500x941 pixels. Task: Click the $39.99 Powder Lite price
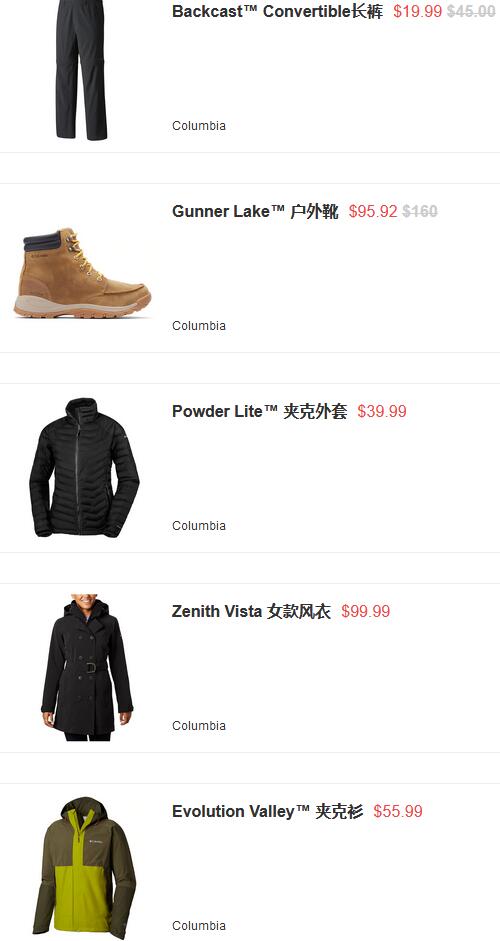point(382,411)
